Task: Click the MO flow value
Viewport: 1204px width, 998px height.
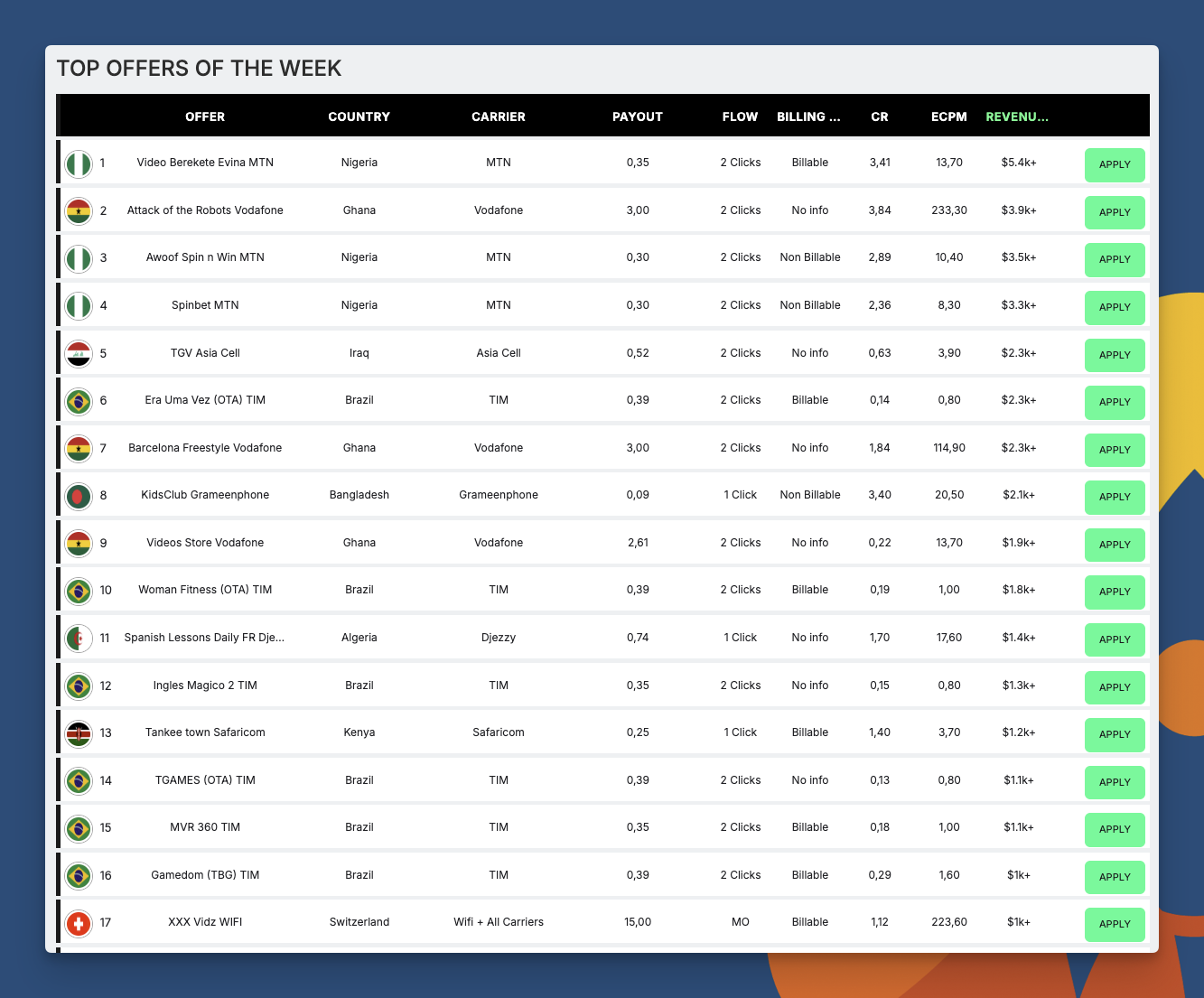Action: pyautogui.click(x=741, y=922)
